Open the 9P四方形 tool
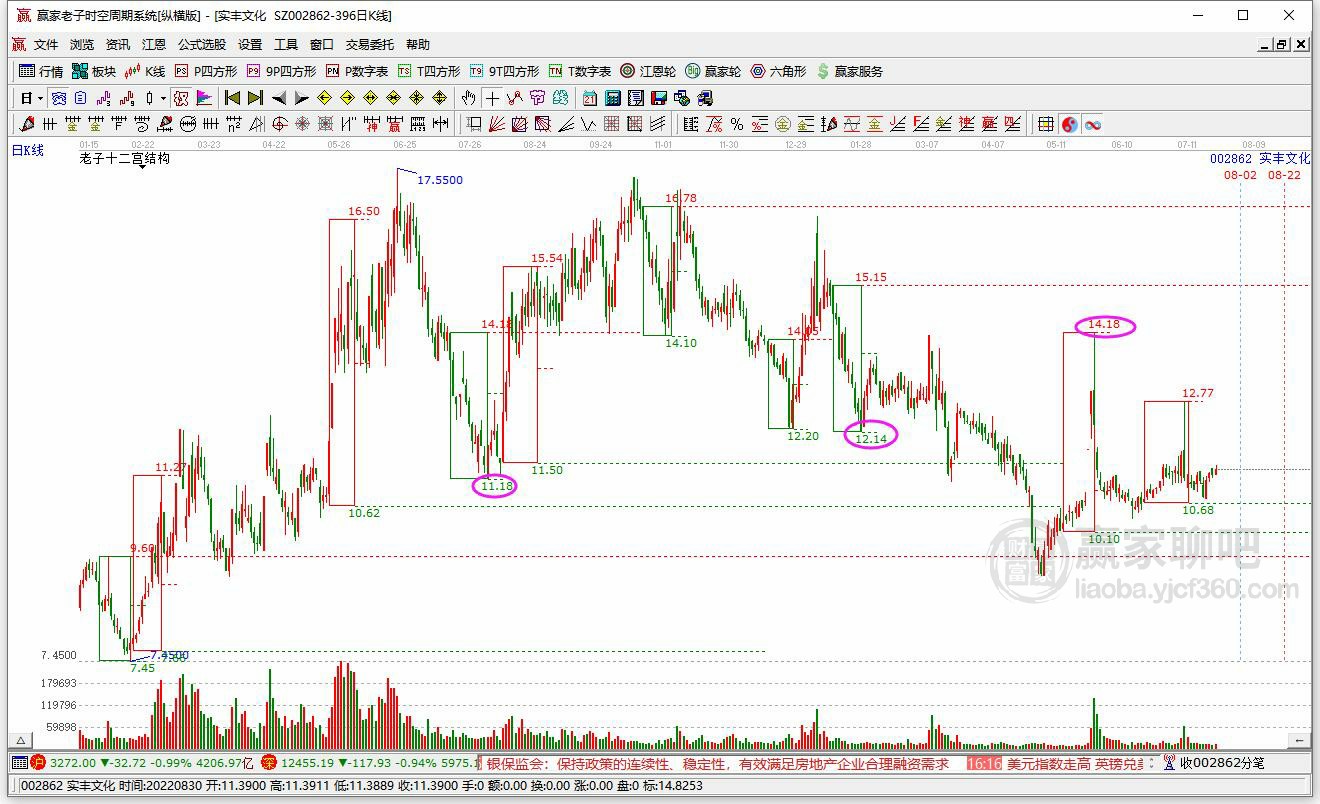 click(x=281, y=71)
